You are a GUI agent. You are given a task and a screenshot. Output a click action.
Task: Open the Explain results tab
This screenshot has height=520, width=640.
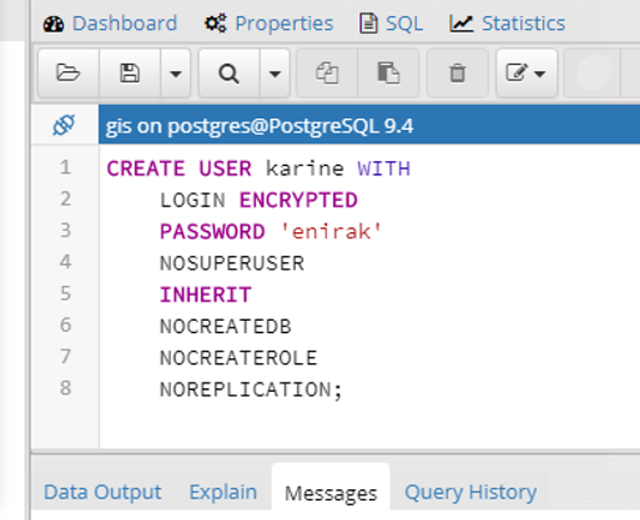click(223, 492)
